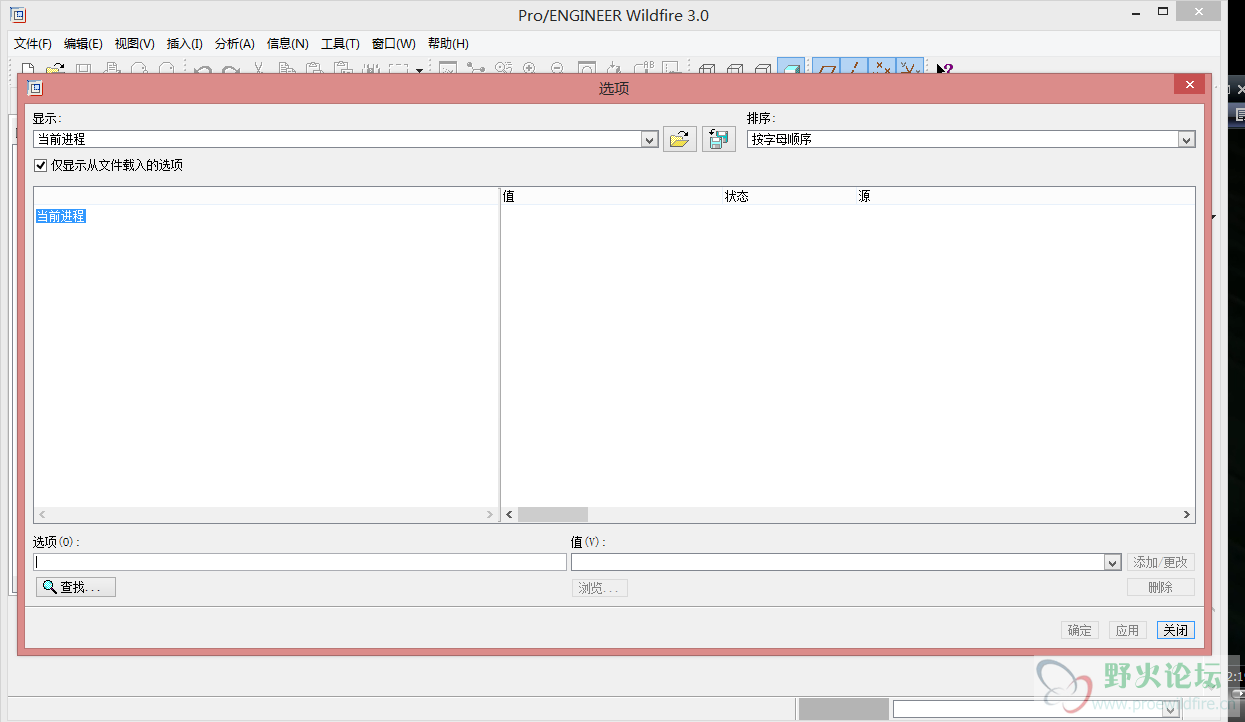Open 信息(N) menu

pos(288,44)
